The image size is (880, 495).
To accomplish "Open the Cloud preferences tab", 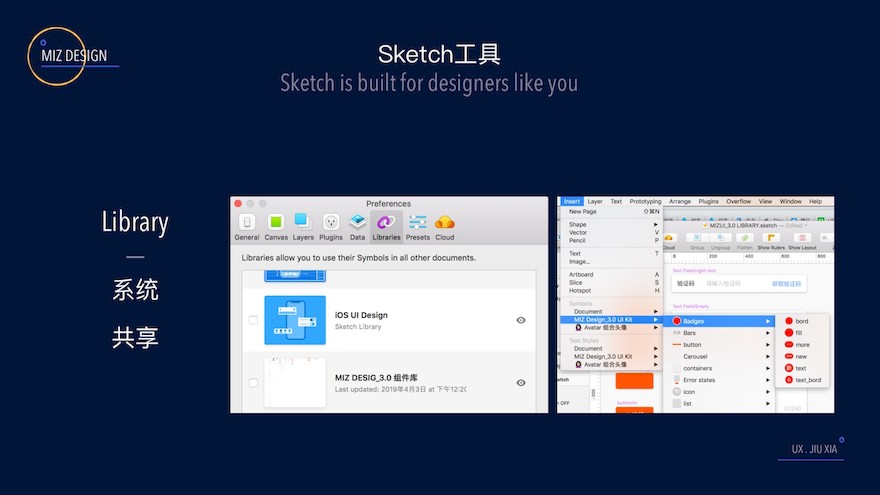I will (444, 227).
